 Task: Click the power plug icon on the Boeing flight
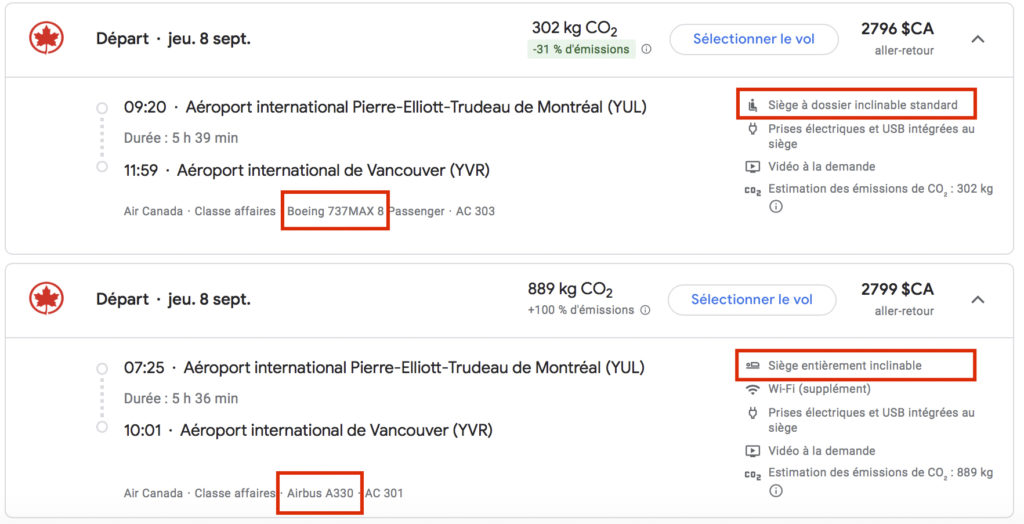(753, 129)
